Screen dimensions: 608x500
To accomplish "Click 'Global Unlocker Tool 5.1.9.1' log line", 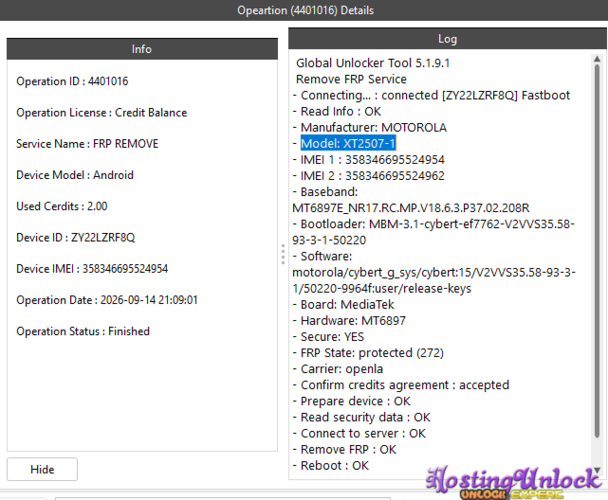I will point(373,63).
